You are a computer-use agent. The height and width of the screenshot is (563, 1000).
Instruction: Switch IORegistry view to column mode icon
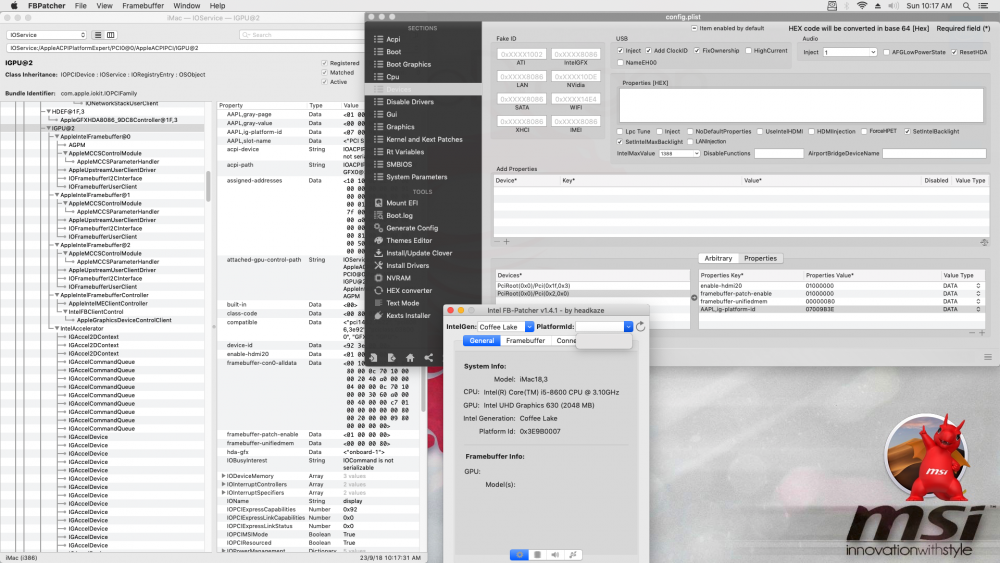point(110,35)
